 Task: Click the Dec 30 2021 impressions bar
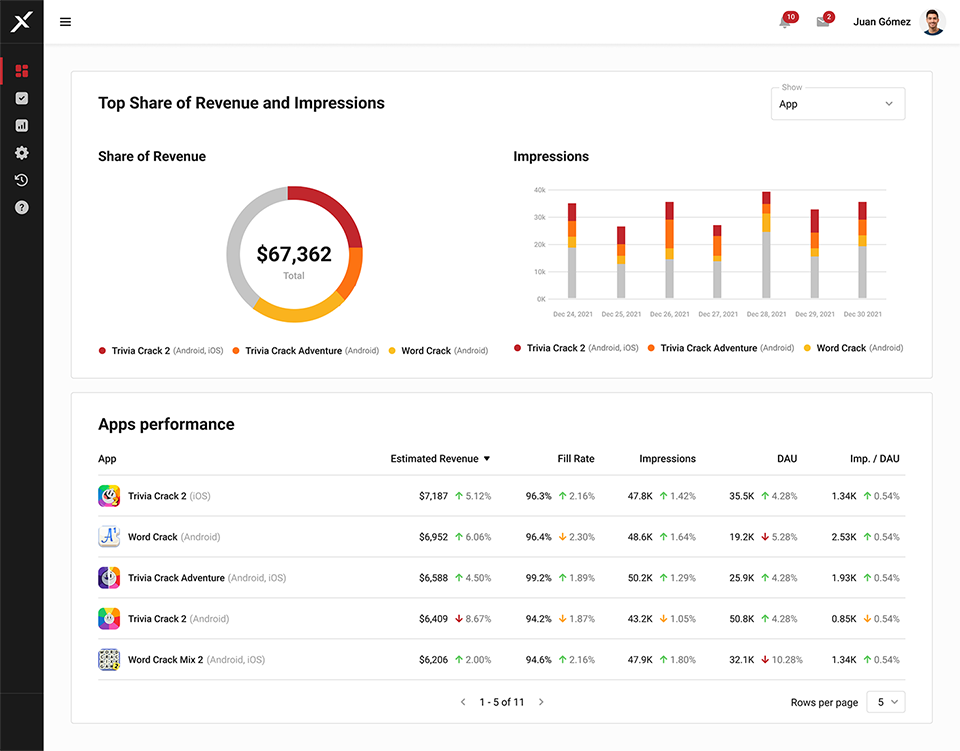point(862,250)
